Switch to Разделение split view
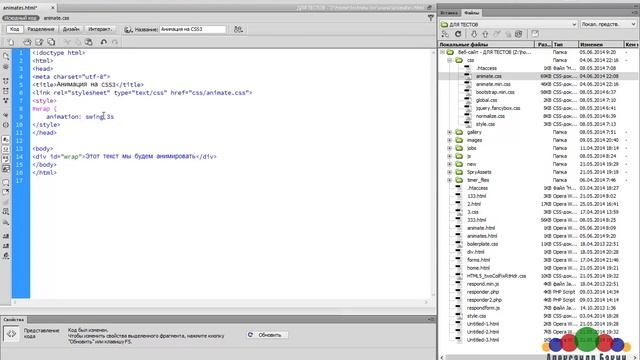The width and height of the screenshot is (640, 360). (x=41, y=29)
